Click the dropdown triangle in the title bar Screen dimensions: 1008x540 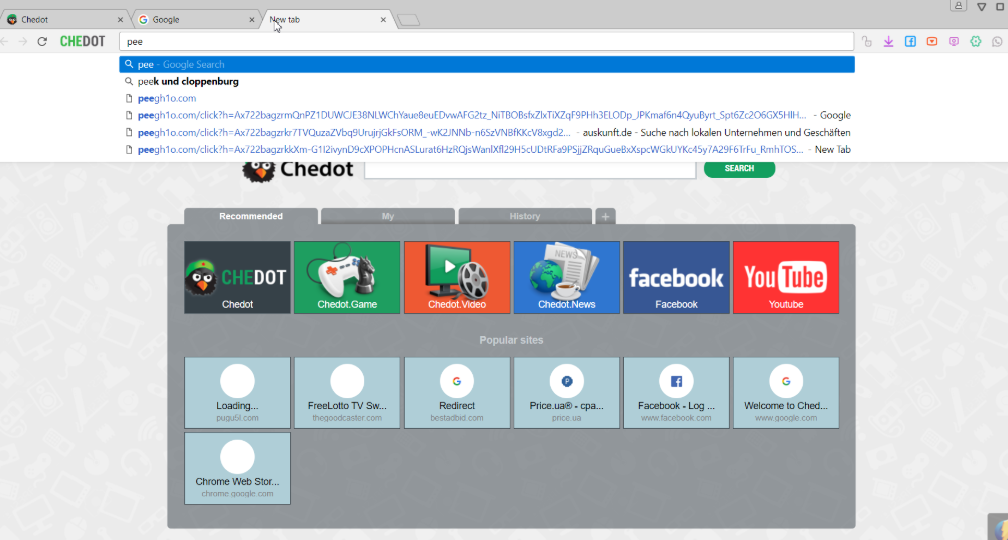click(982, 6)
